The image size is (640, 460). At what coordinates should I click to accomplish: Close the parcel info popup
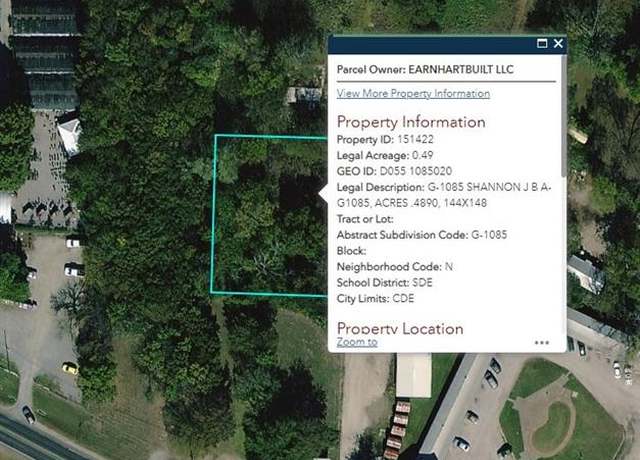click(558, 43)
